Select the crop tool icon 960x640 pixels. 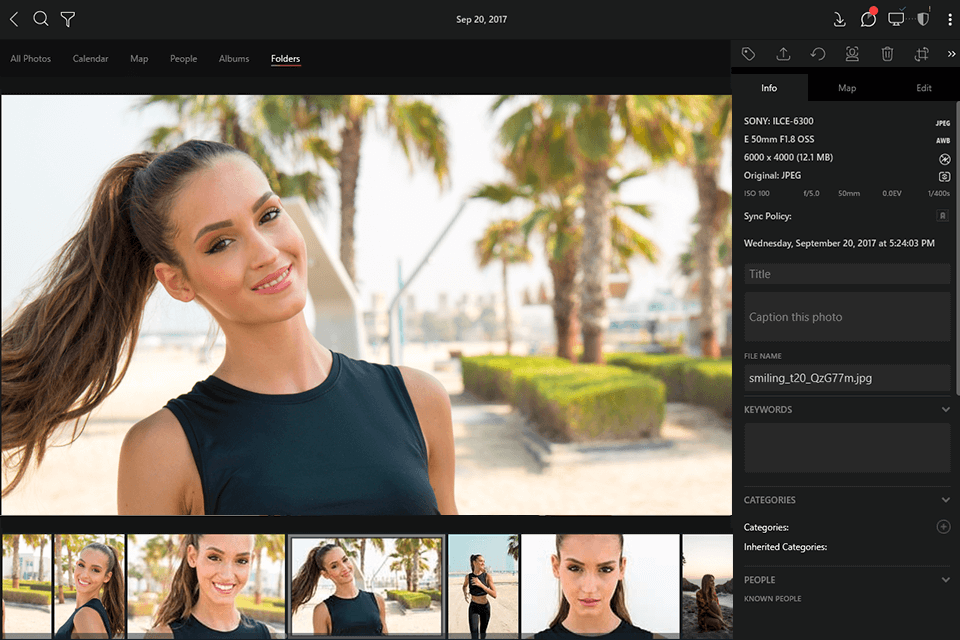click(x=921, y=54)
